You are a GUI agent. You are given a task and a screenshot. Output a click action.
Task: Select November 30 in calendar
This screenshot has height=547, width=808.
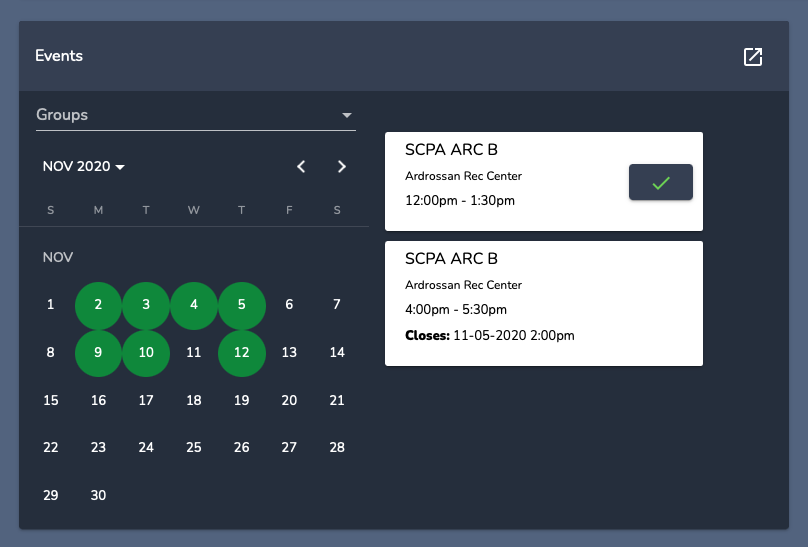point(98,495)
